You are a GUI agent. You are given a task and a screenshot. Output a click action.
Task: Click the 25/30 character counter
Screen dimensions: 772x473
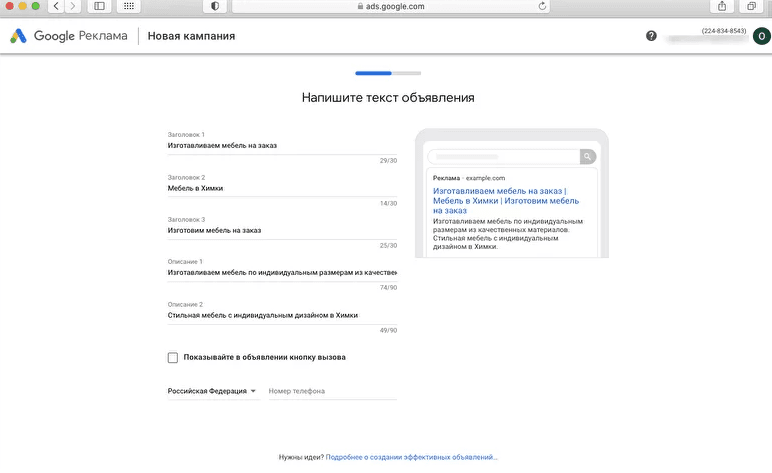pos(388,246)
